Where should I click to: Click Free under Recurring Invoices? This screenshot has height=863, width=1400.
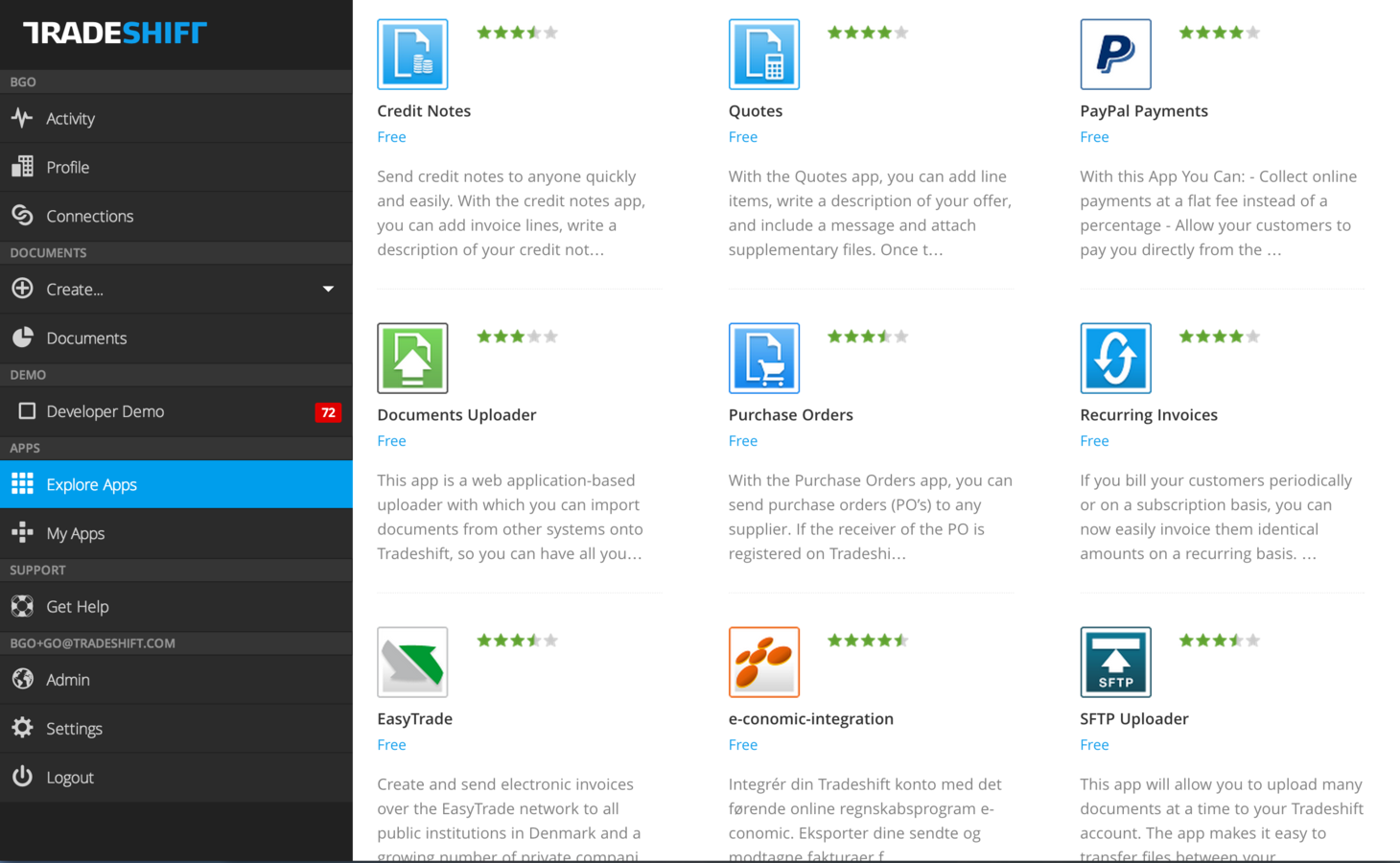point(1094,441)
